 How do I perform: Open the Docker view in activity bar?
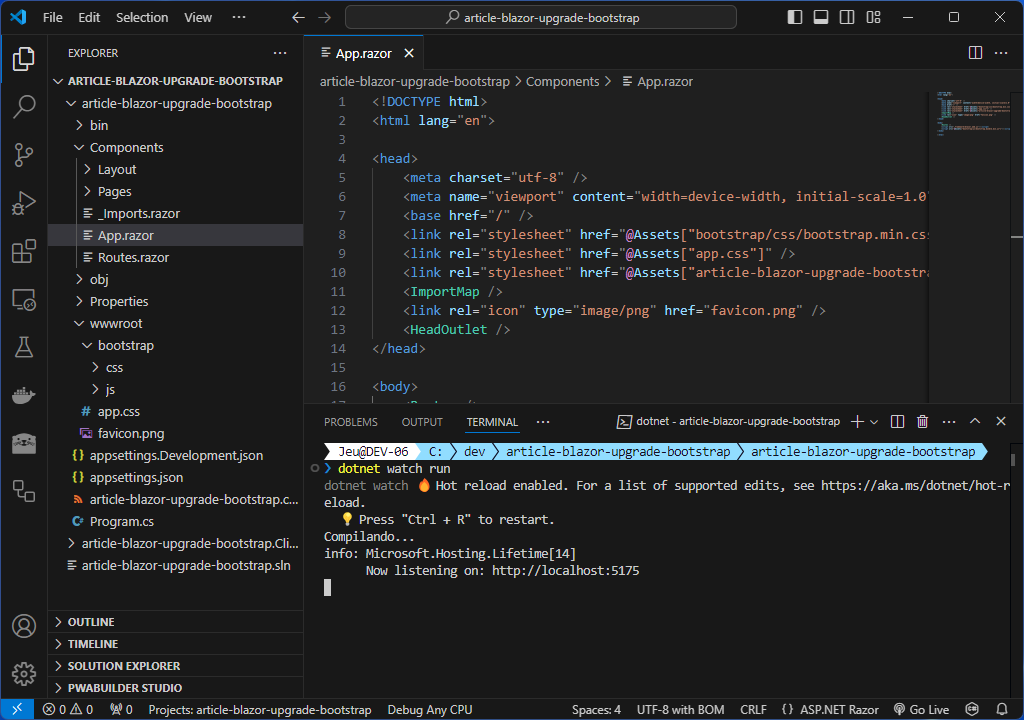point(24,395)
